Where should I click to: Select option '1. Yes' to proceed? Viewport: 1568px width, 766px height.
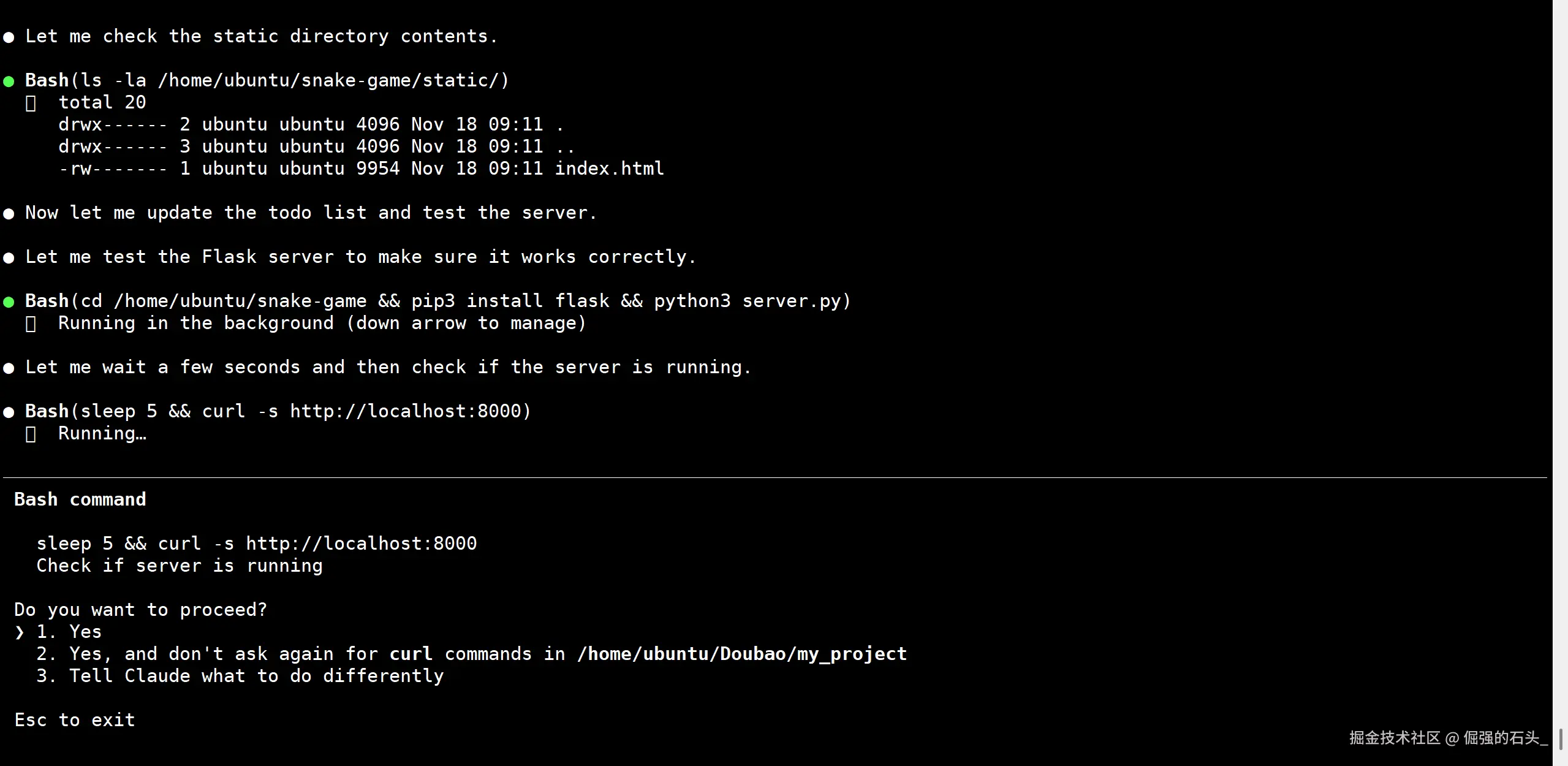coord(69,632)
